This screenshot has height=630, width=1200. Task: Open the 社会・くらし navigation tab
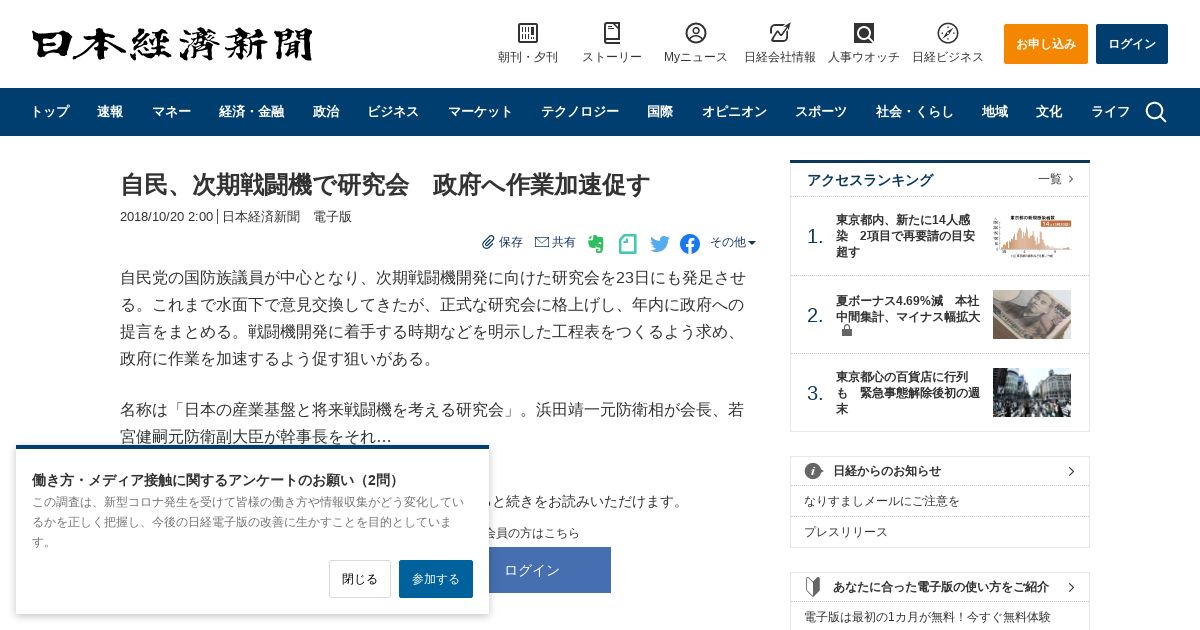tap(914, 112)
